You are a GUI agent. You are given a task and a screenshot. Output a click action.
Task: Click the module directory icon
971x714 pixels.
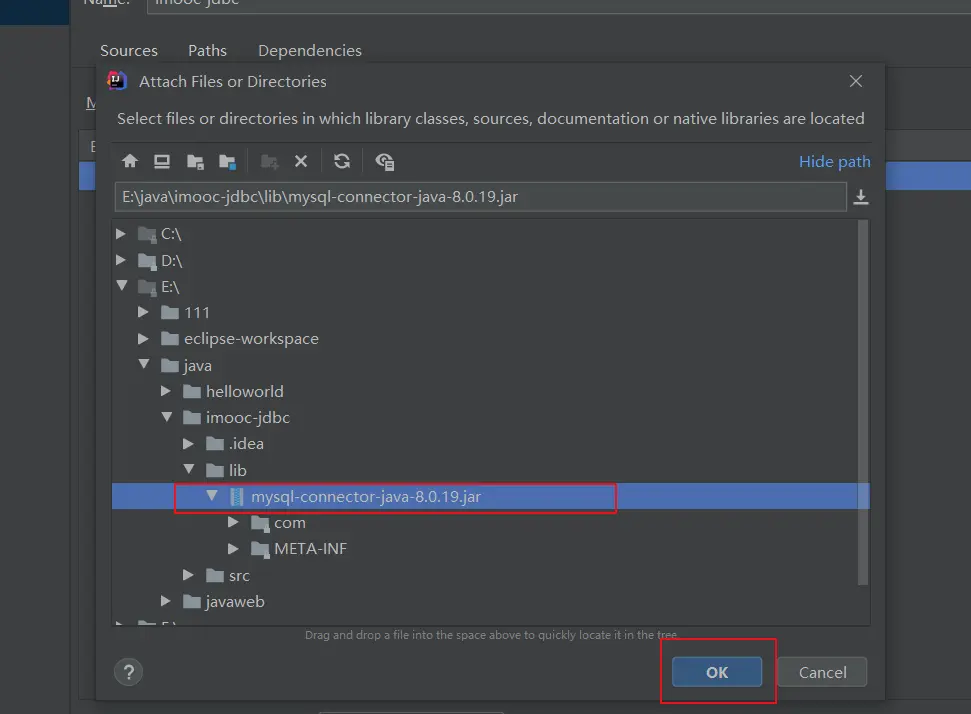coord(228,161)
